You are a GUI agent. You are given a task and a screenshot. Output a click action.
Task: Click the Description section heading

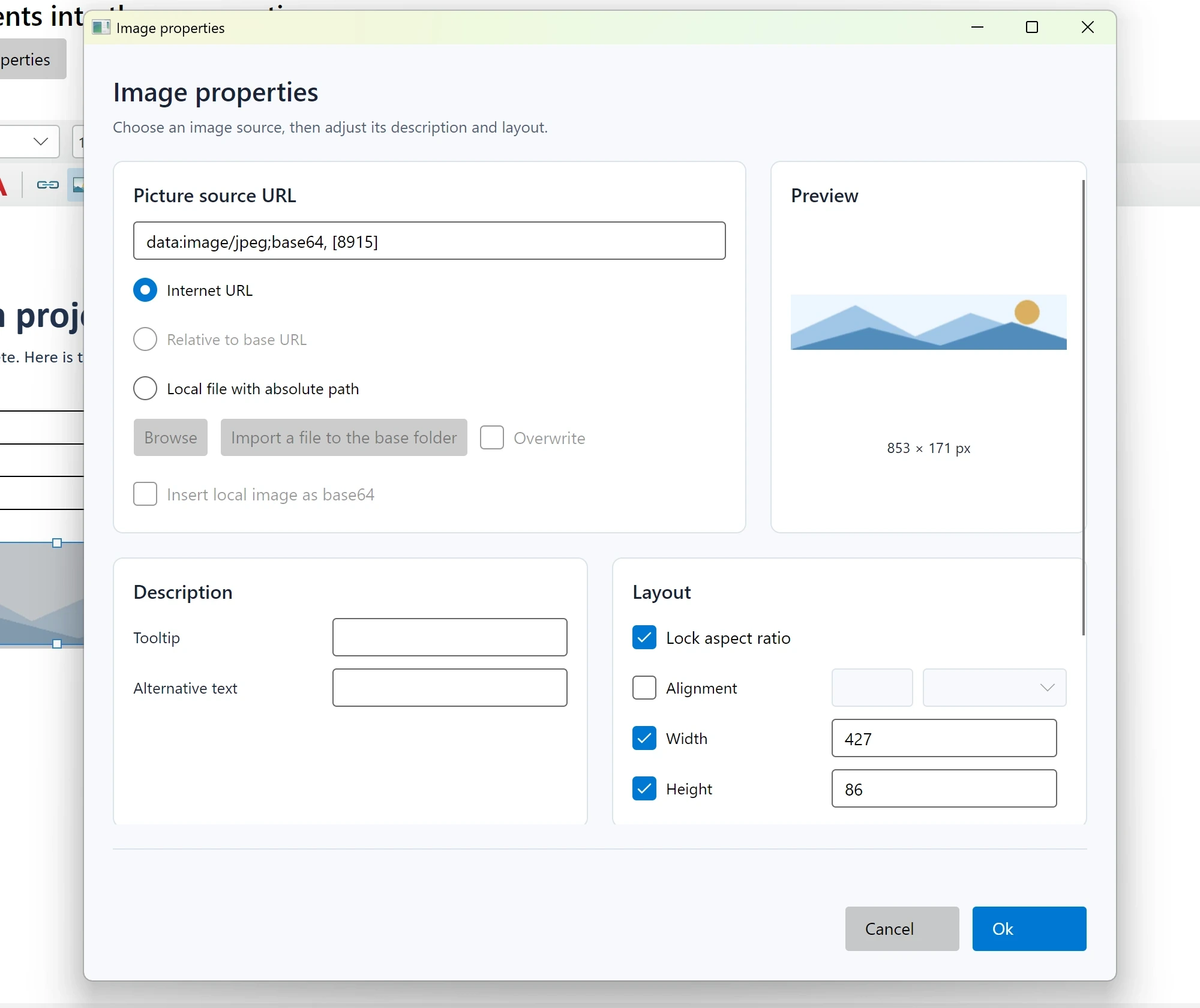183,592
